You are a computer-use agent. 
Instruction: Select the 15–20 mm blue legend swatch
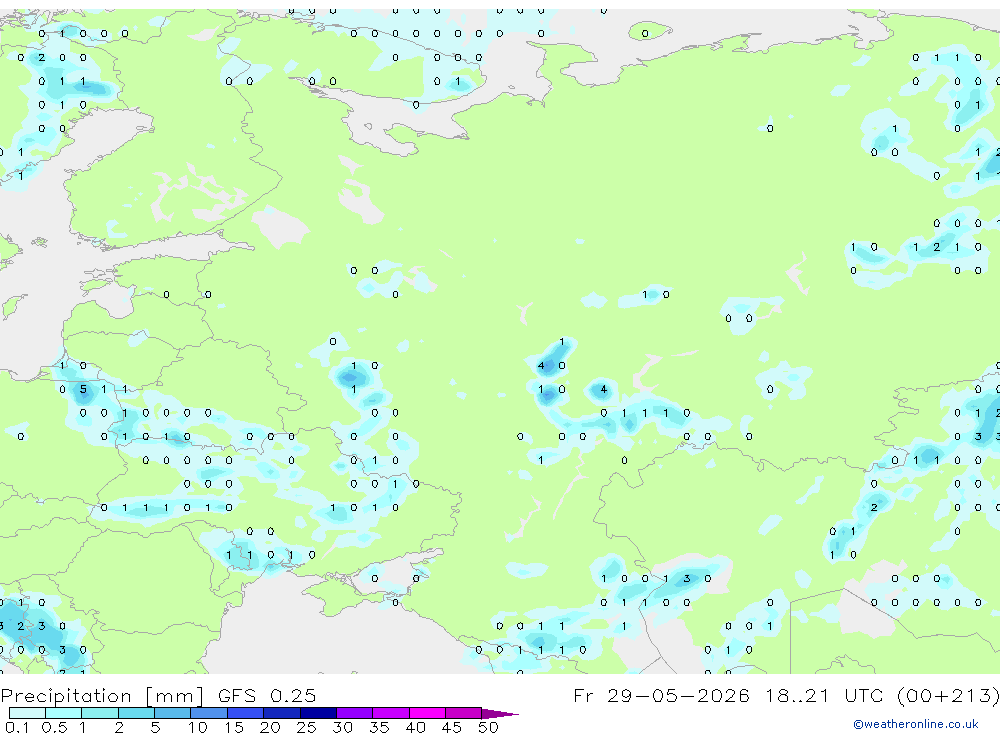[x=246, y=713]
